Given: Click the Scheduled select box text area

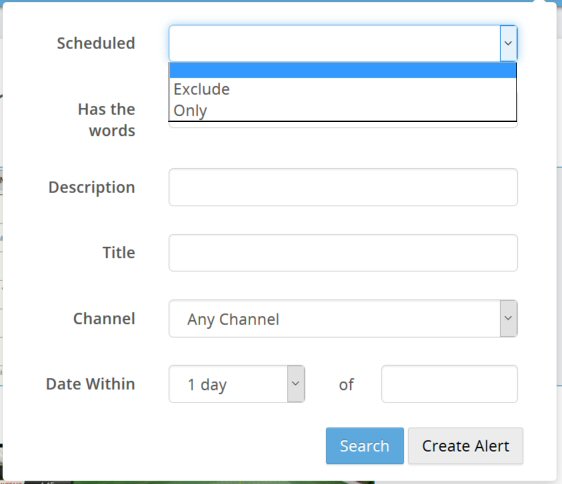Looking at the screenshot, I should coord(334,43).
